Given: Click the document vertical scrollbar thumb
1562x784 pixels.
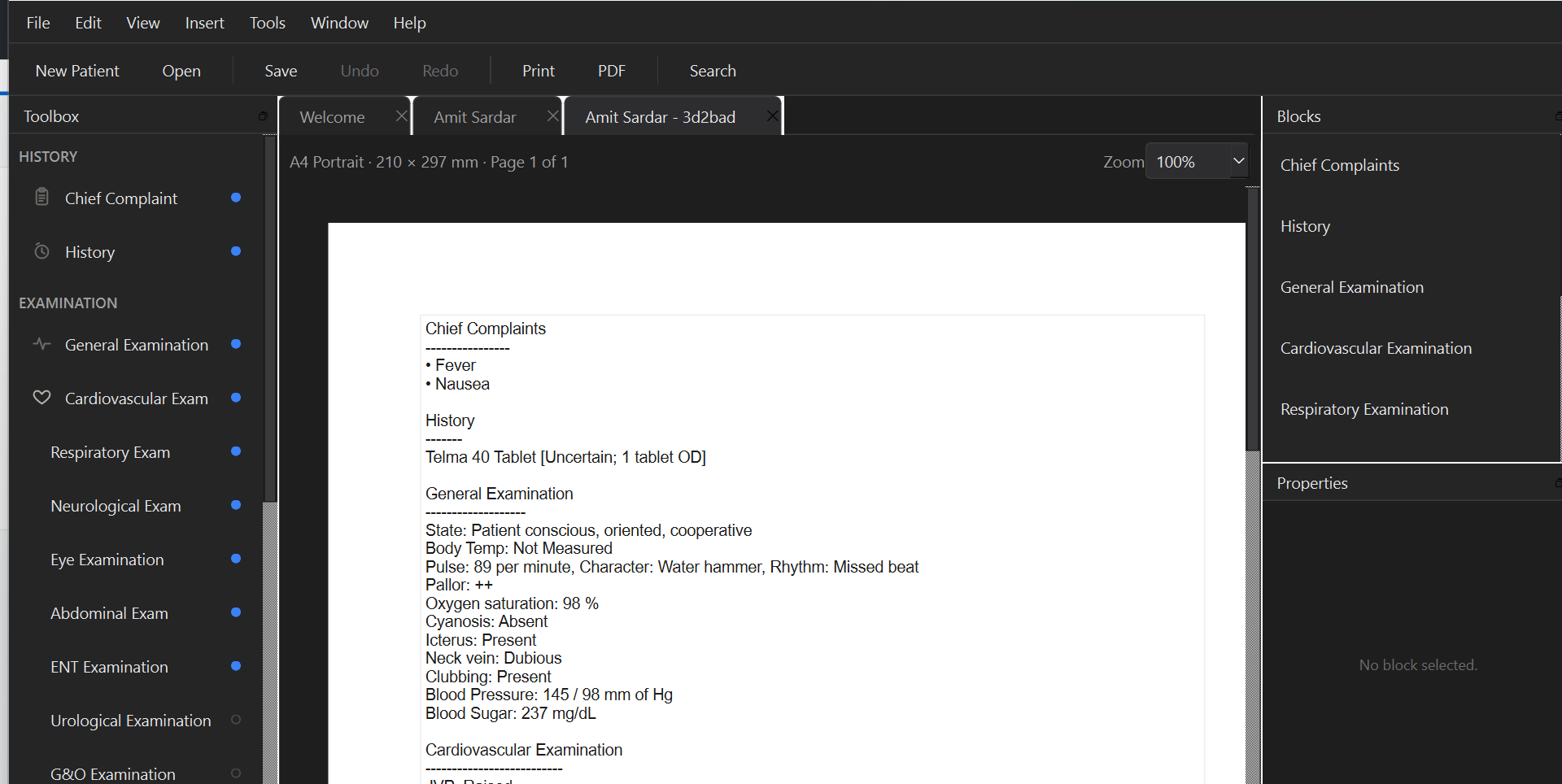Looking at the screenshot, I should tap(1253, 319).
